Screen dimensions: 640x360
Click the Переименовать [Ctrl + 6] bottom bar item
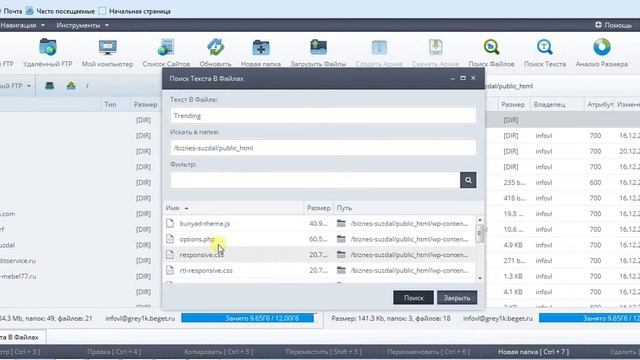(x=429, y=351)
